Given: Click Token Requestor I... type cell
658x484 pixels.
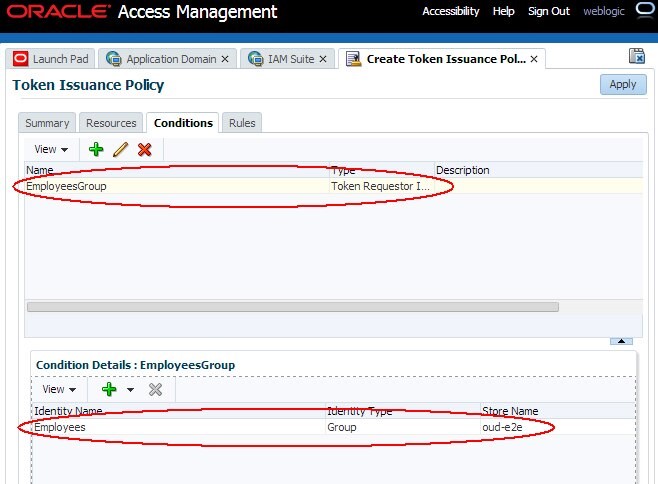Looking at the screenshot, I should click(x=381, y=186).
